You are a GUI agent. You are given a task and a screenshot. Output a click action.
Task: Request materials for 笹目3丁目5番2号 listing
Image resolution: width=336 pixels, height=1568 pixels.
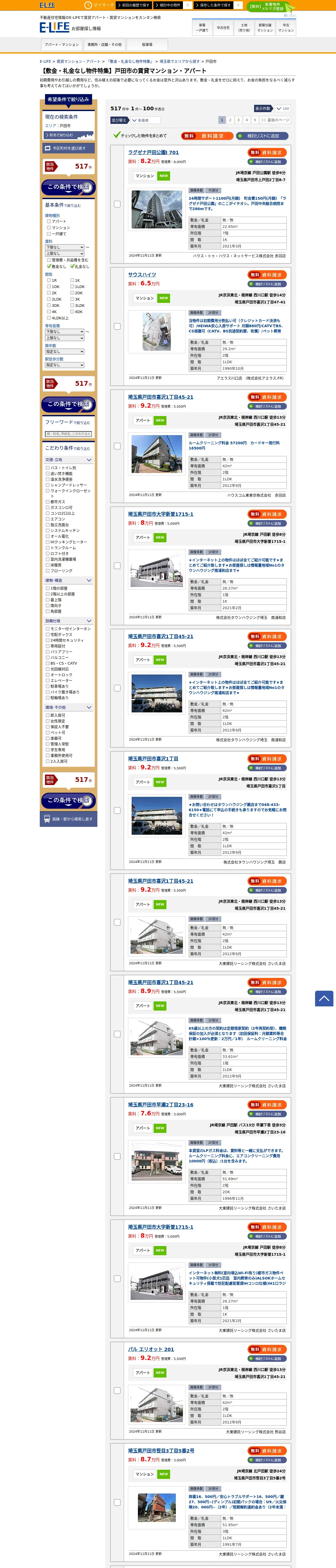267,1451
